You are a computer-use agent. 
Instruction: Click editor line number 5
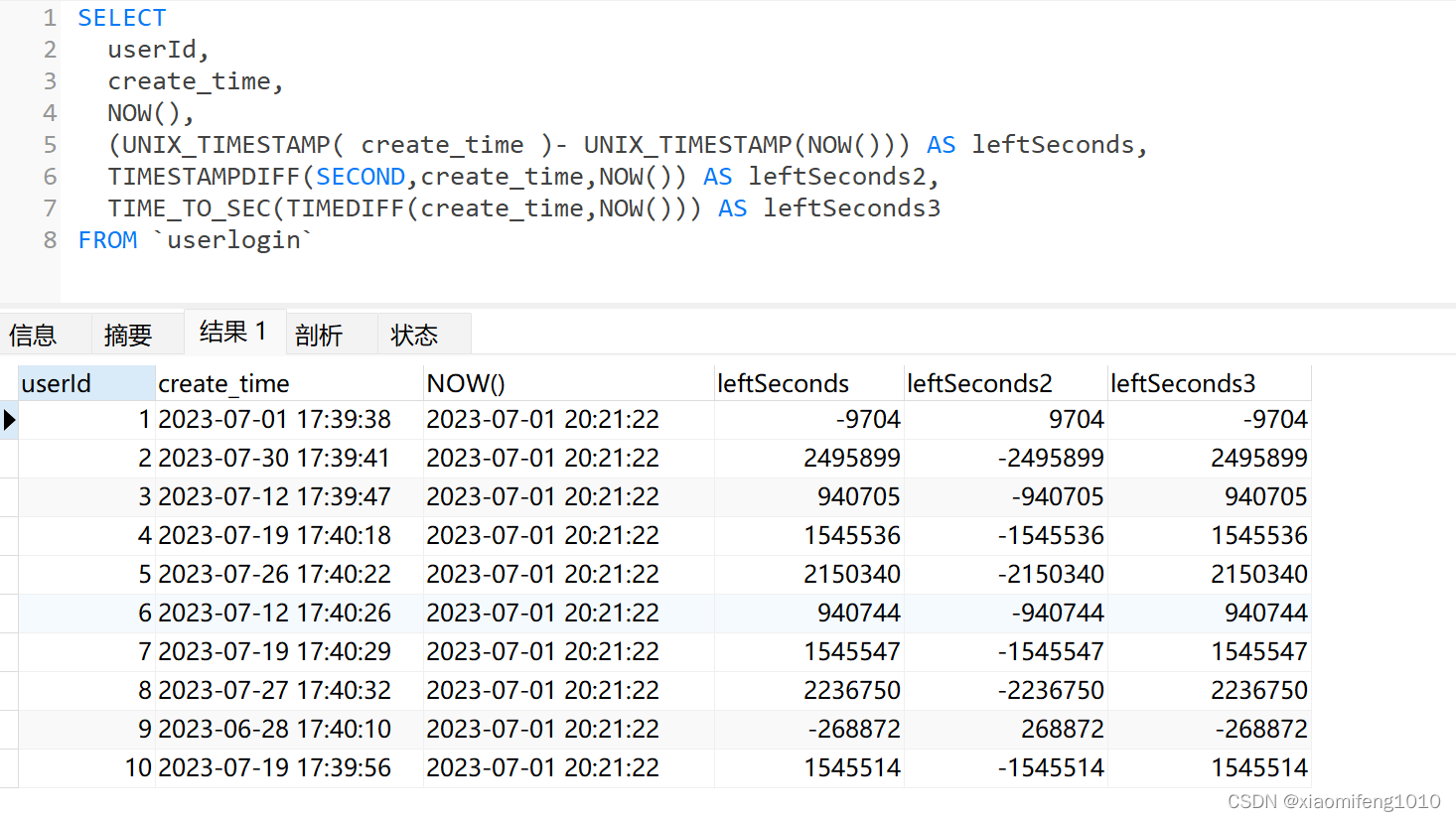[50, 145]
